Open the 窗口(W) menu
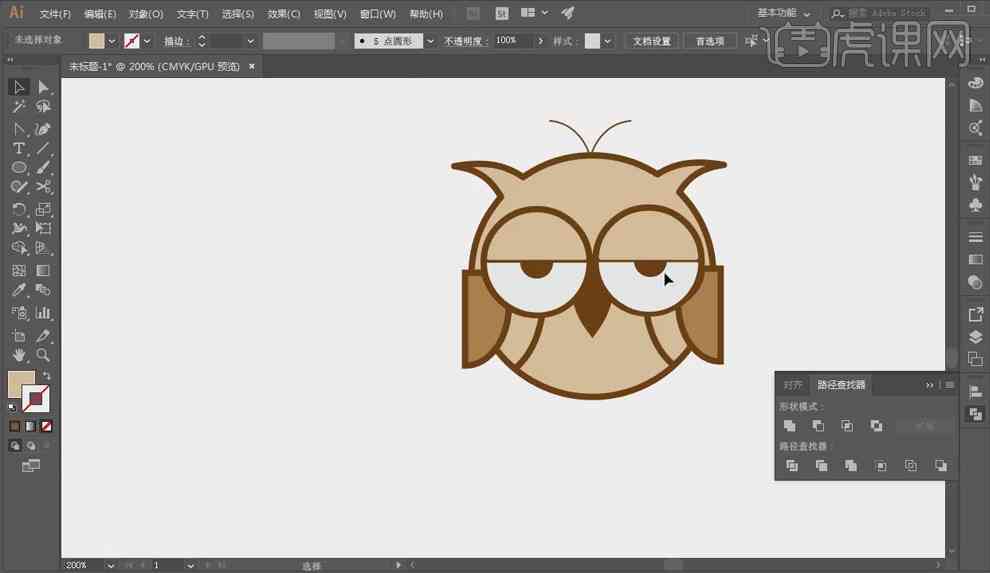 (378, 13)
